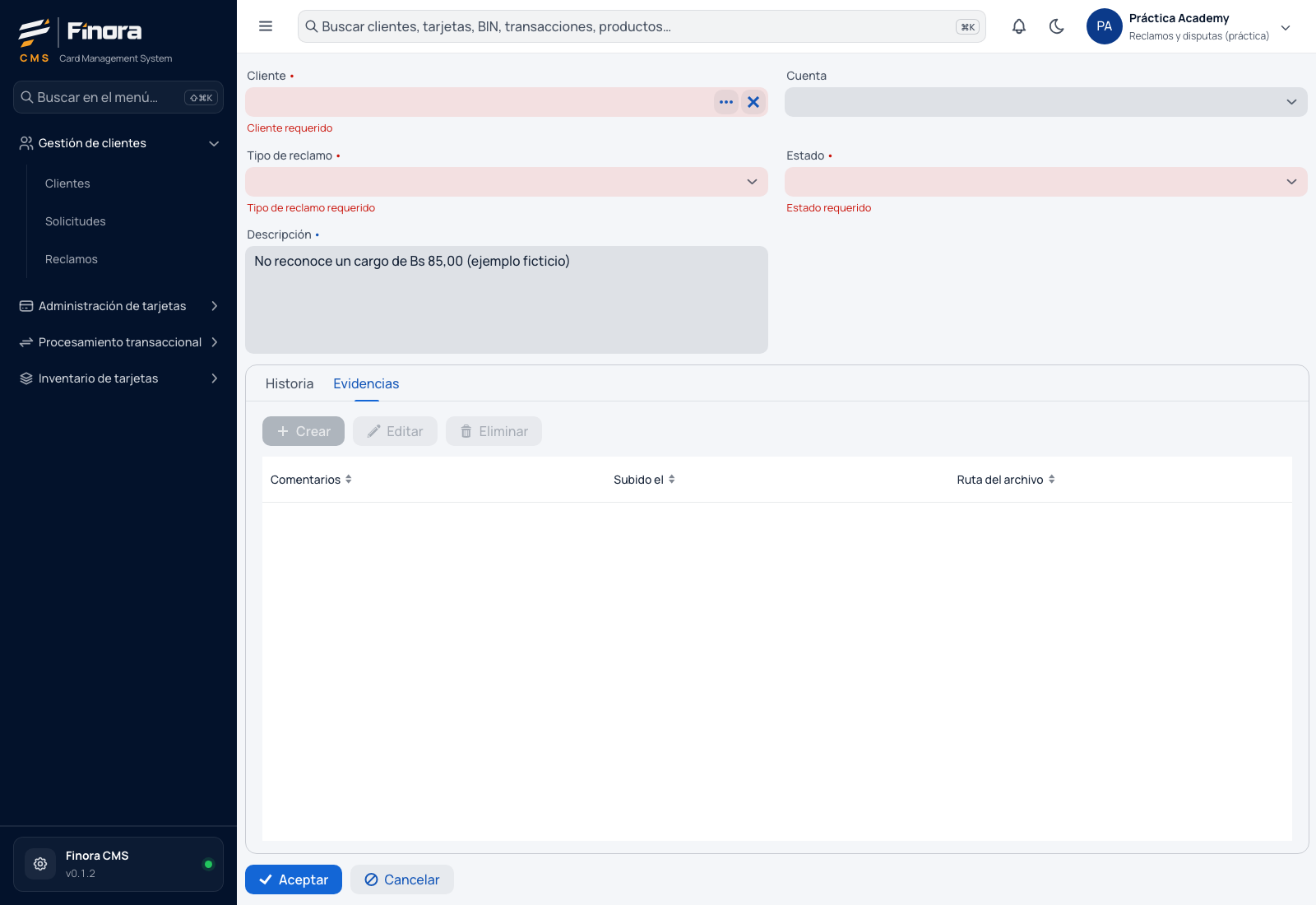Open Solicitudes menu item

[x=76, y=221]
